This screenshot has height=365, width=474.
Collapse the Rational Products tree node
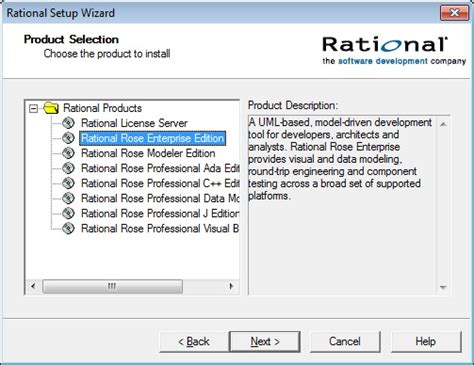click(33, 108)
